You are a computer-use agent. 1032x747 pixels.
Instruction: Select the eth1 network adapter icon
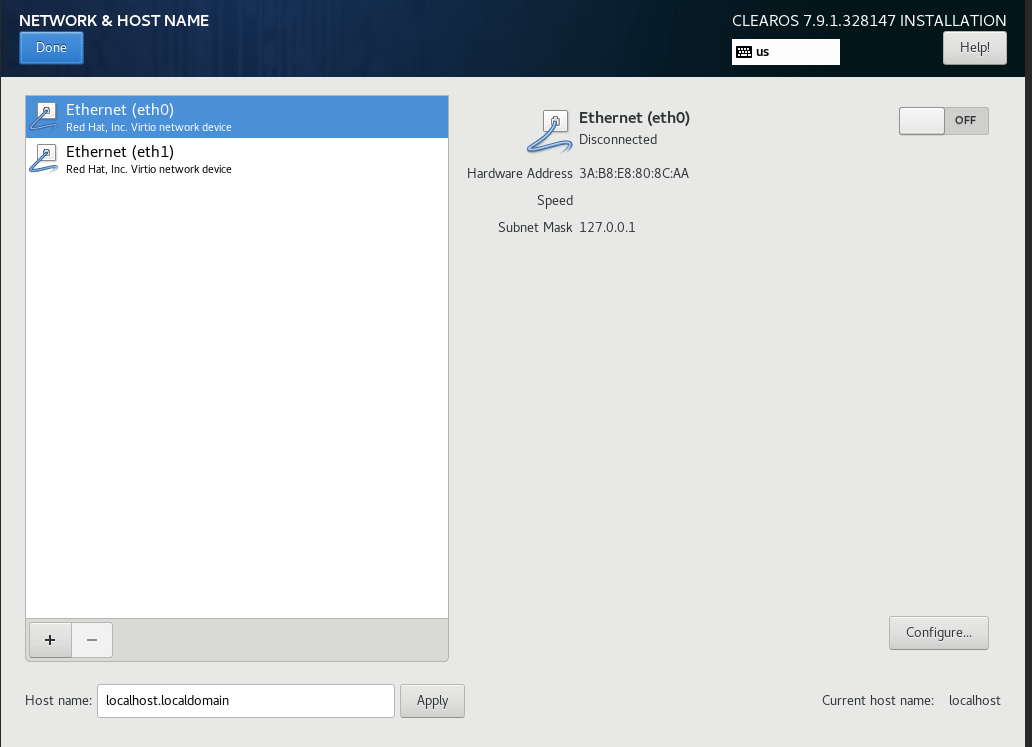[x=43, y=158]
